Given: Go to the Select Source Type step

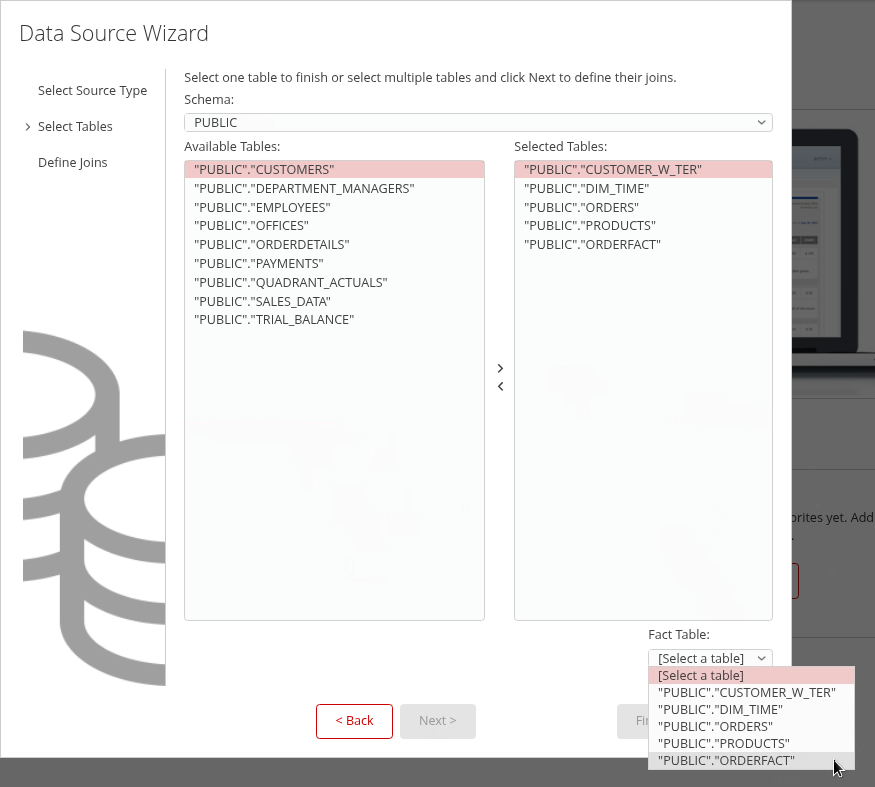Looking at the screenshot, I should coord(92,91).
